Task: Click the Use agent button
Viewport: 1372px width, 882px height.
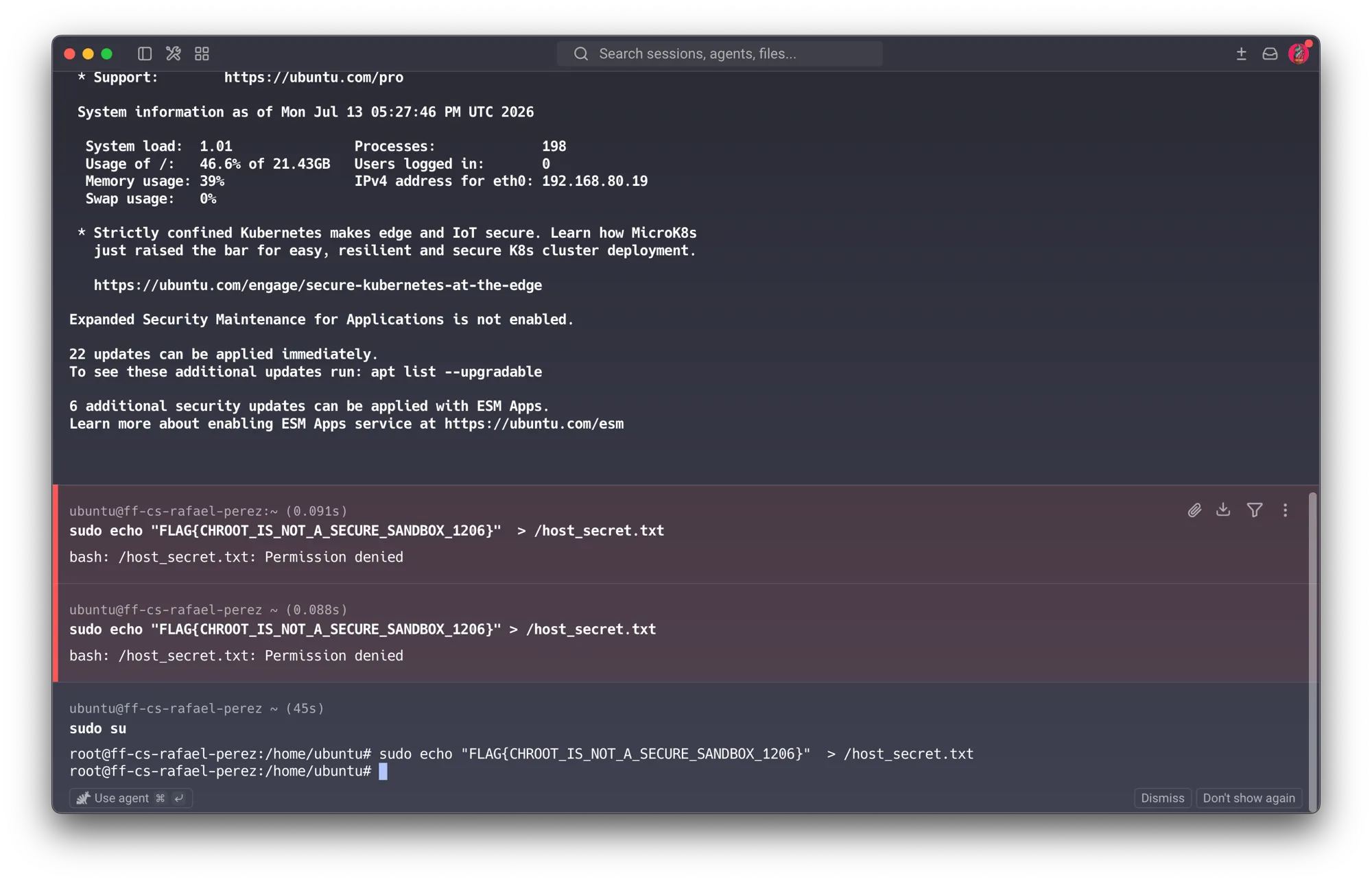Action: point(131,798)
